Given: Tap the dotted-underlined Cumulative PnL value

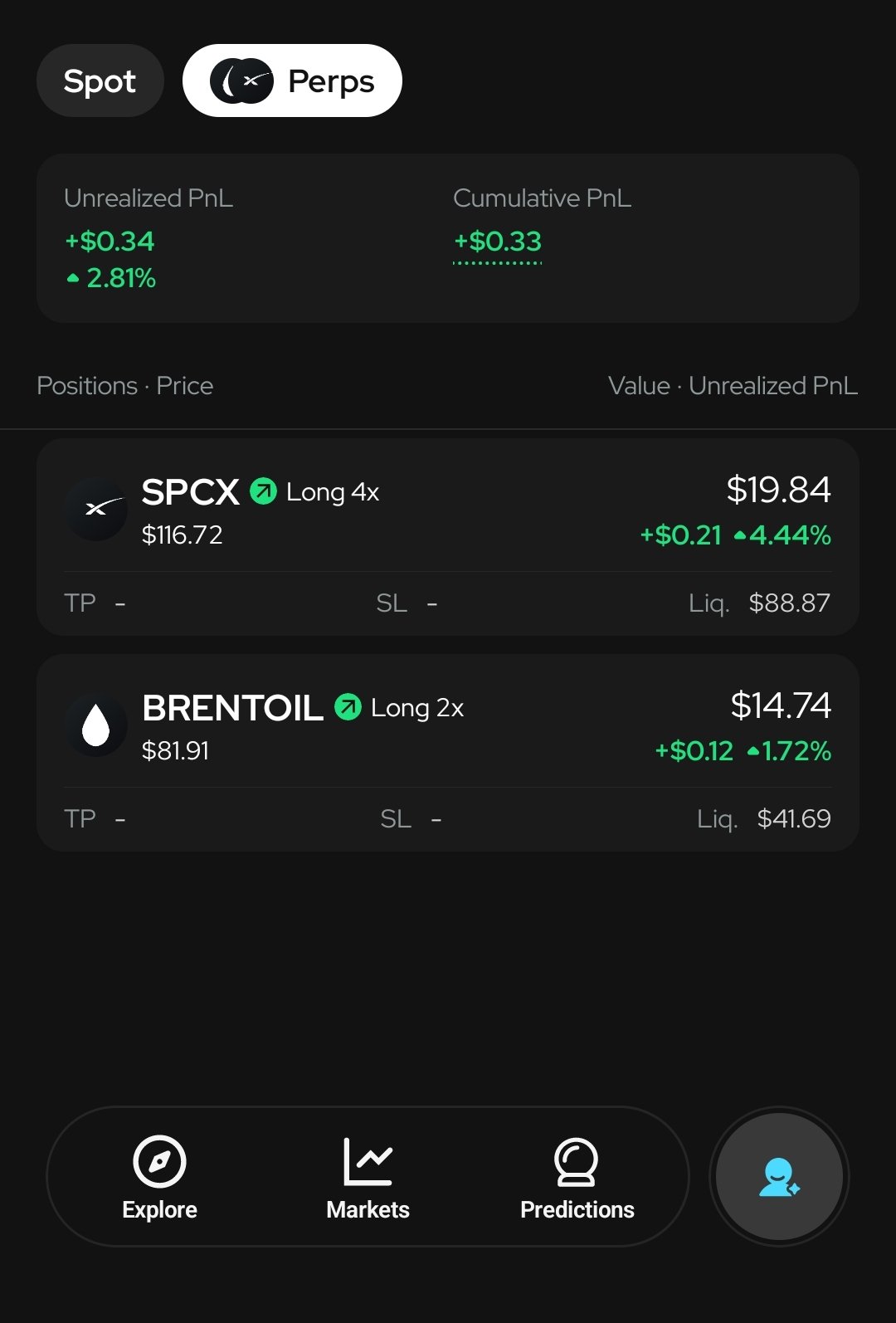Looking at the screenshot, I should click(497, 242).
